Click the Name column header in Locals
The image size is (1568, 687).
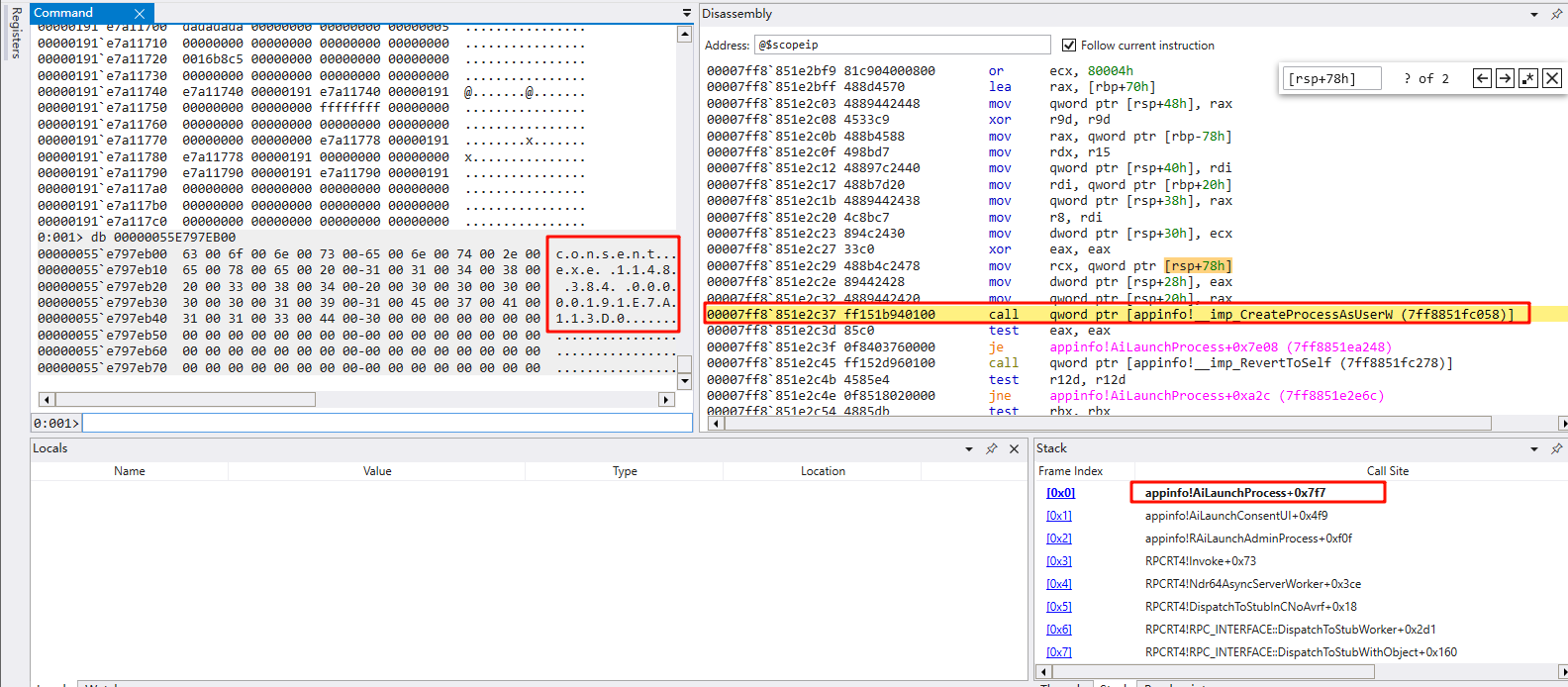point(130,471)
